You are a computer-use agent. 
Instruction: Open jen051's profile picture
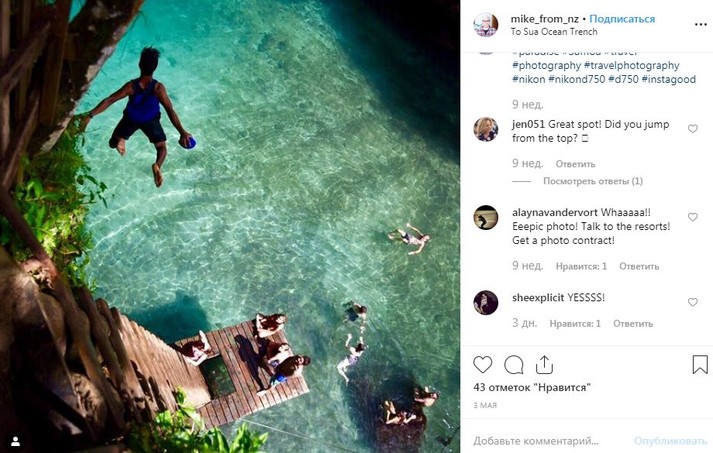click(x=486, y=129)
